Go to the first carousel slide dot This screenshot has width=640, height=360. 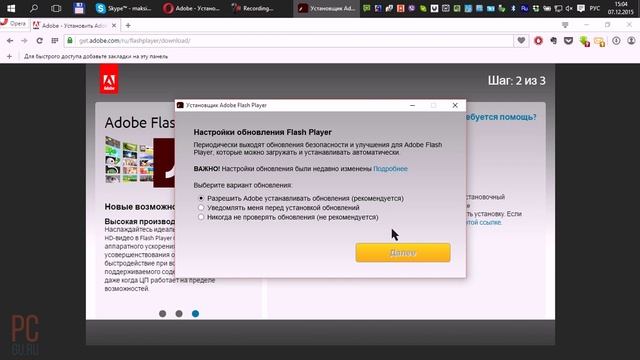pyautogui.click(x=162, y=313)
